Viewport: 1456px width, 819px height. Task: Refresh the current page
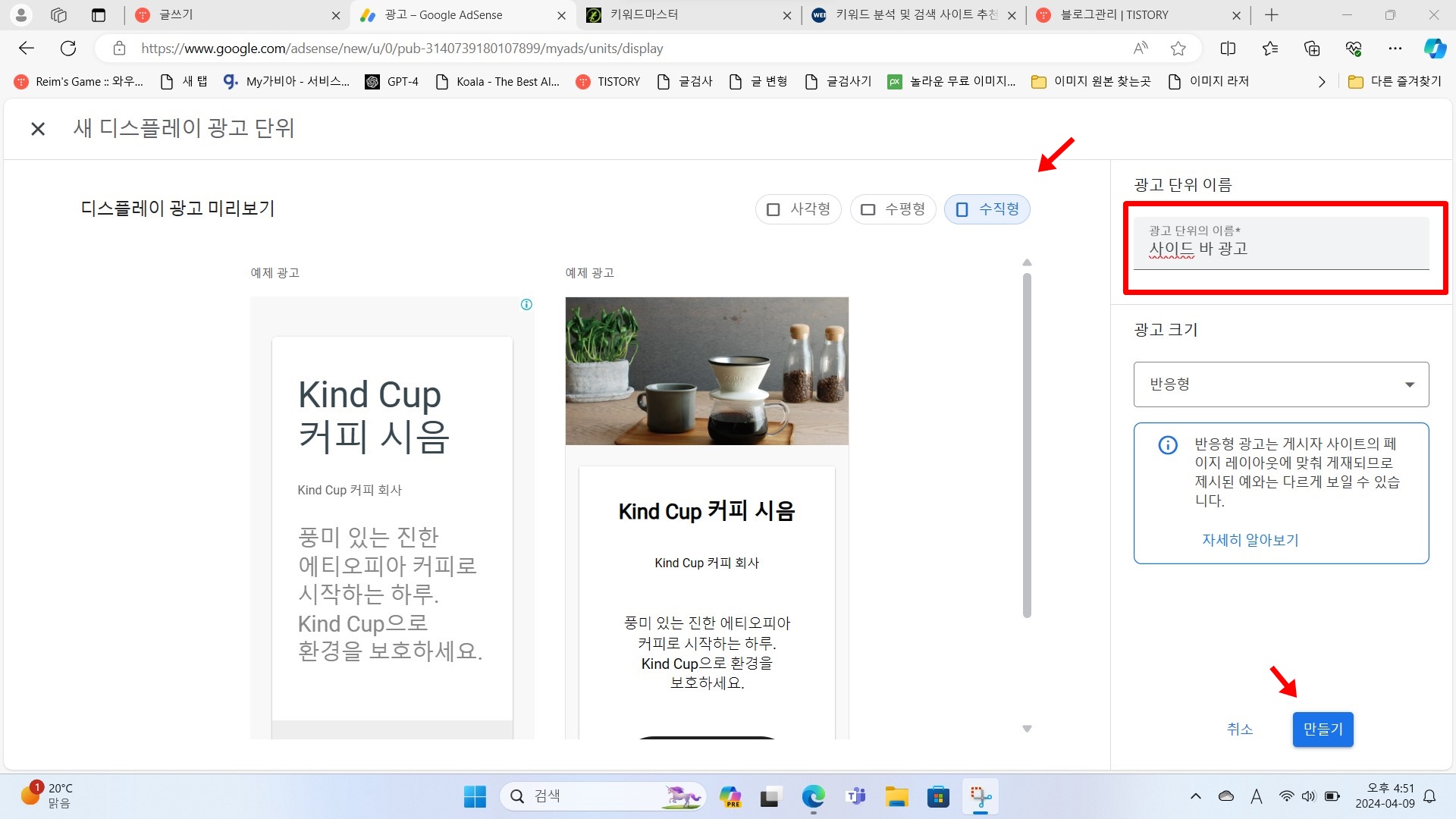click(68, 49)
